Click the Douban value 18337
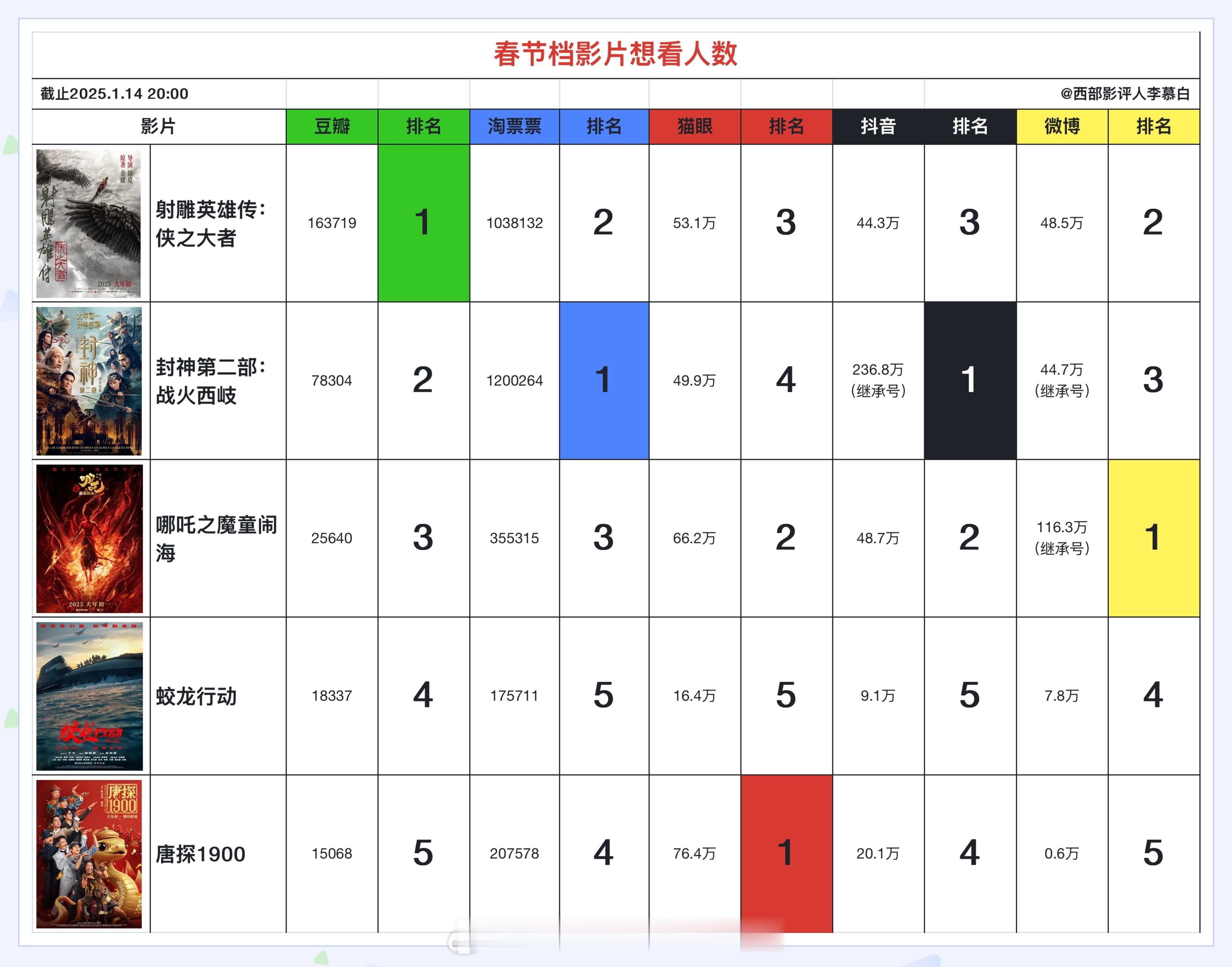 point(332,696)
